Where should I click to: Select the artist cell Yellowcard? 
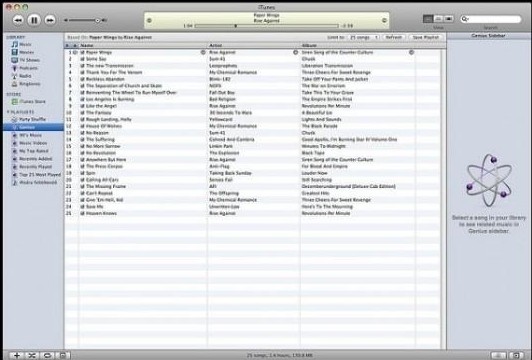click(x=221, y=119)
